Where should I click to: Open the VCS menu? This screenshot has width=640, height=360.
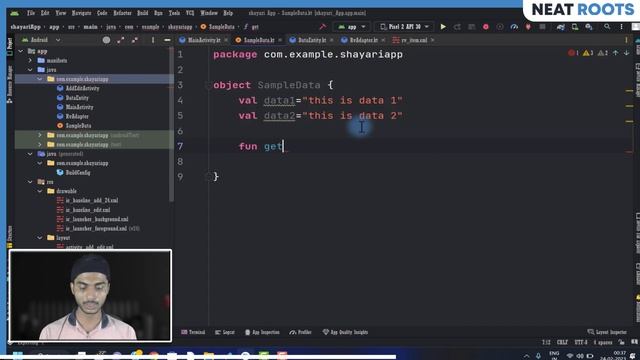pyautogui.click(x=190, y=13)
